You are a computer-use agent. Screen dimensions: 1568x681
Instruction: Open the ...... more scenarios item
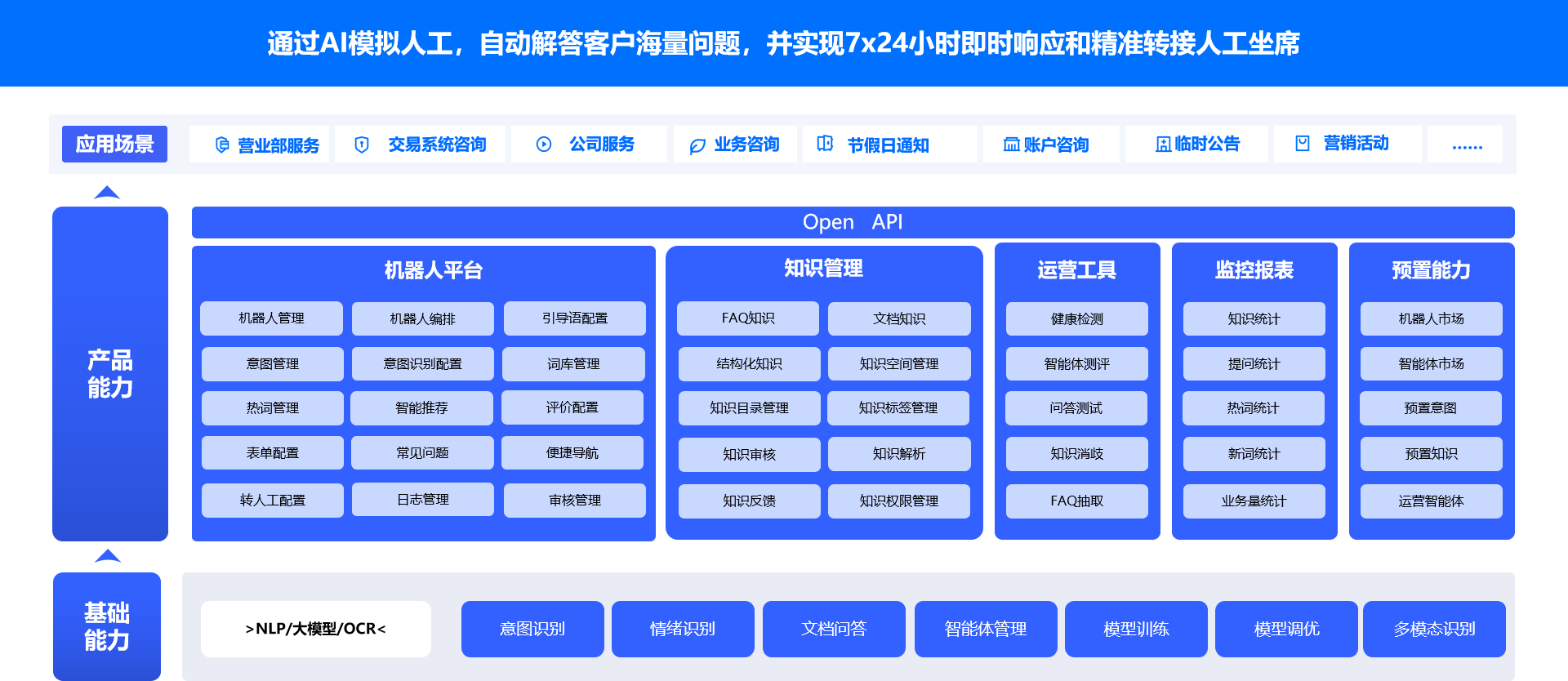pos(1465,145)
